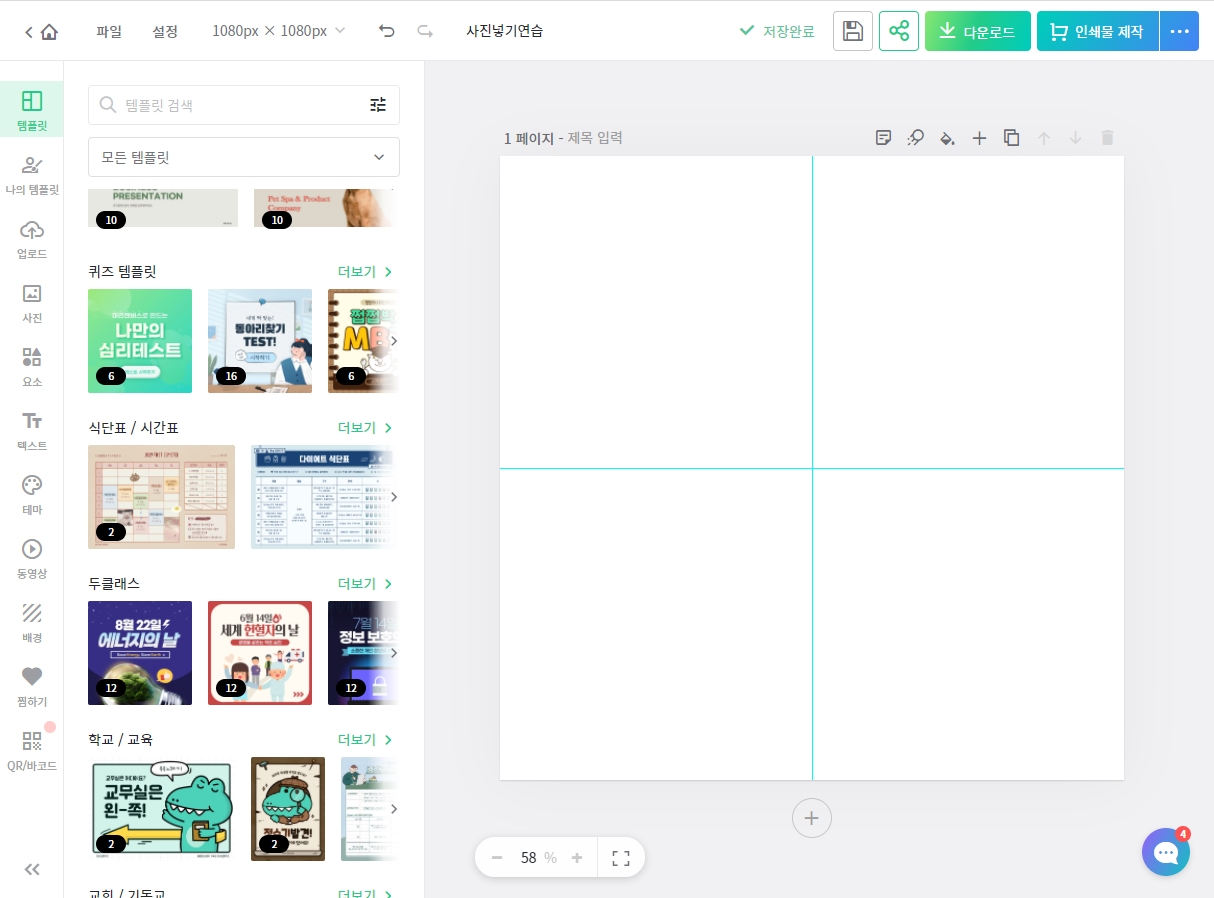Screen dimensions: 1214x898
Task: Select 템플릿 sidebar tab
Action: (x=32, y=109)
